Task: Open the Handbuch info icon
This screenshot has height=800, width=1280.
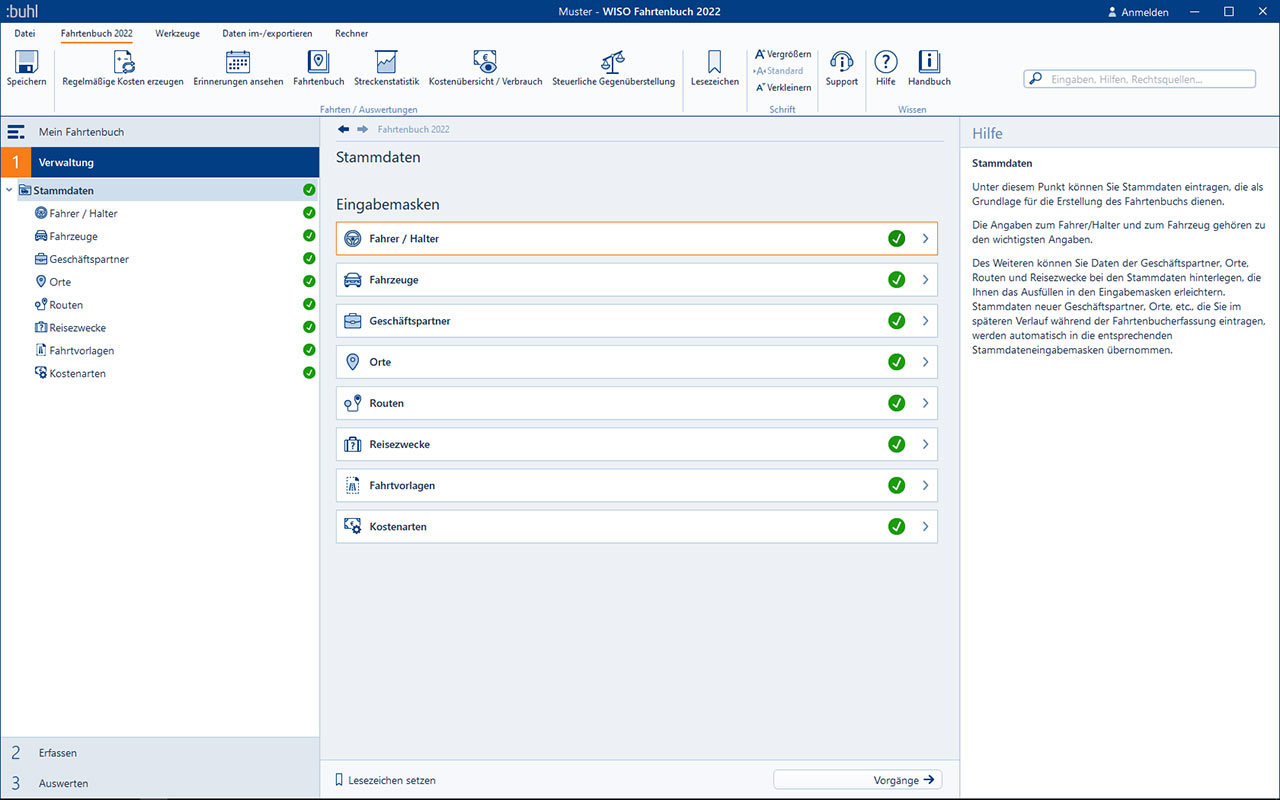Action: click(929, 62)
